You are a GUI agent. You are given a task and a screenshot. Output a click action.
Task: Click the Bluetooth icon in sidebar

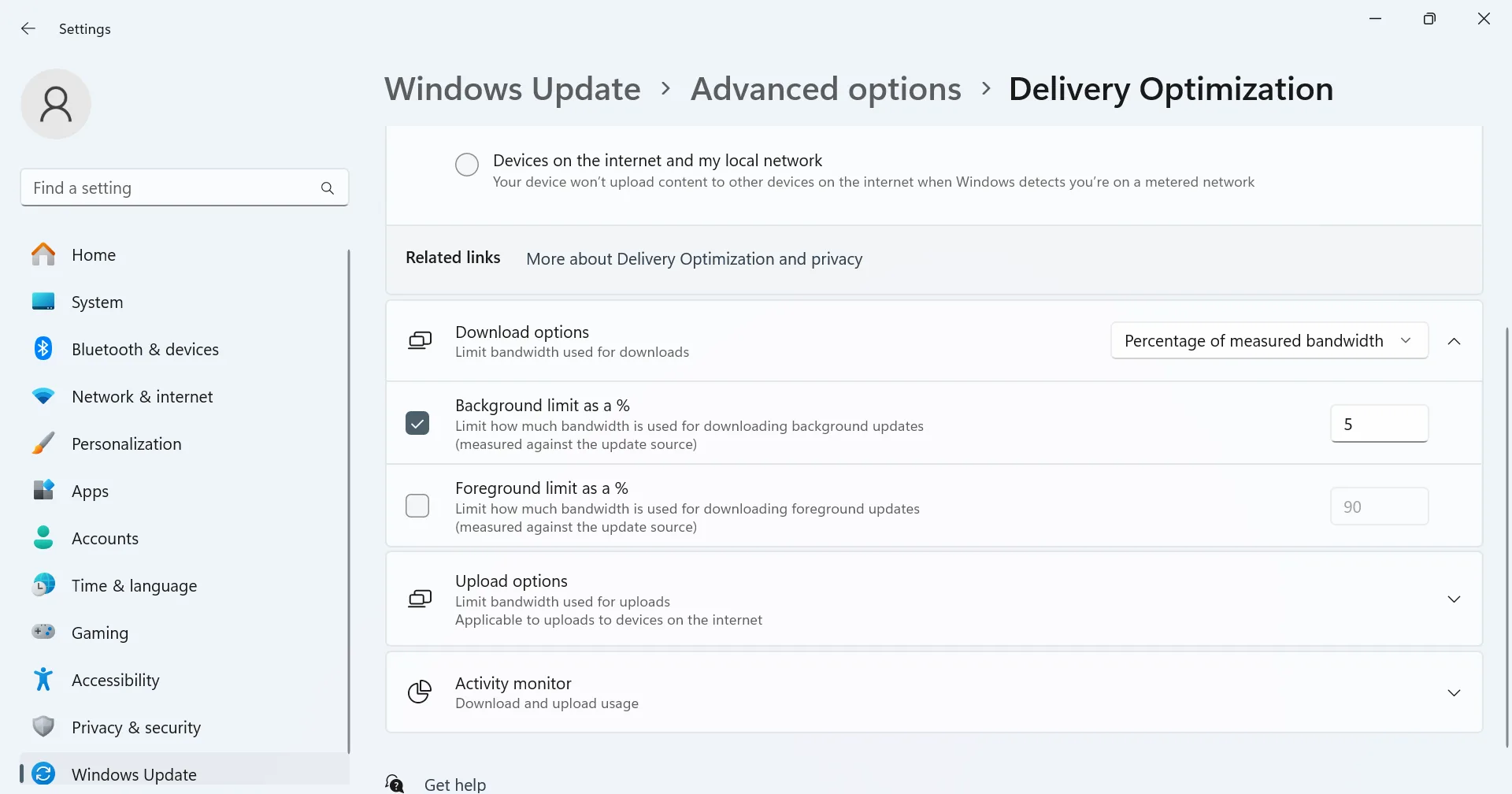43,349
